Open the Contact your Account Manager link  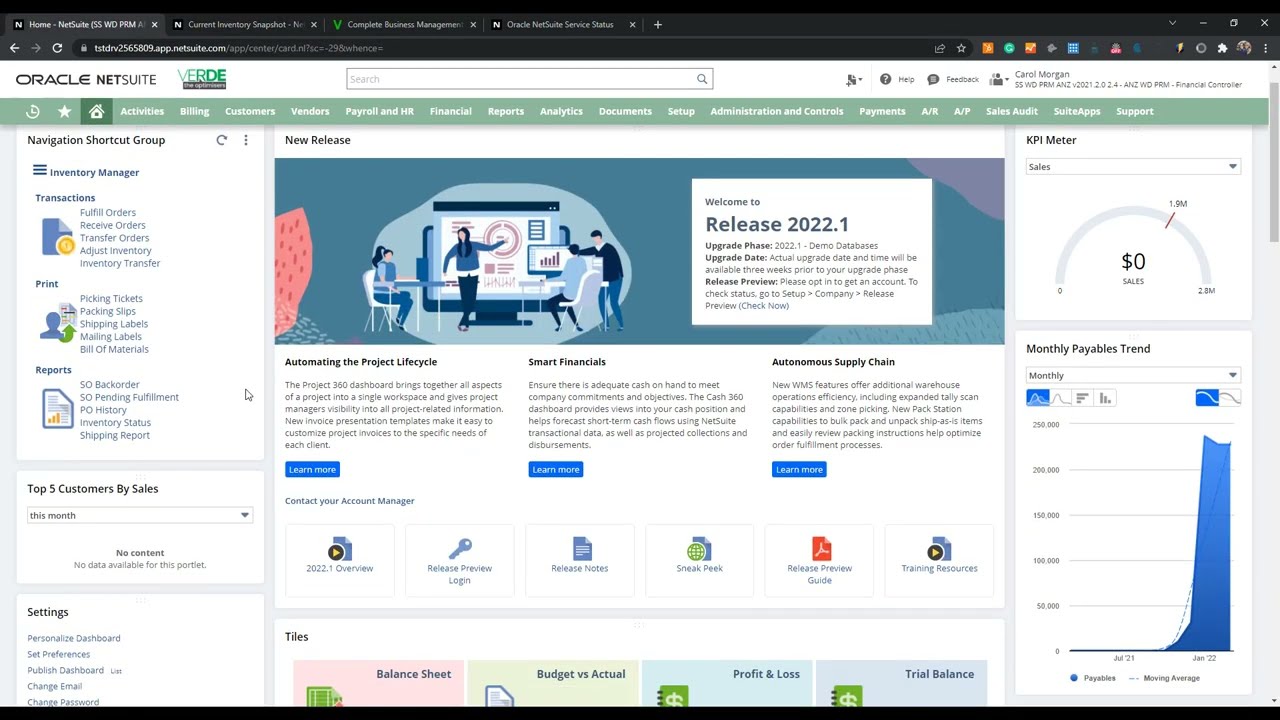point(349,501)
